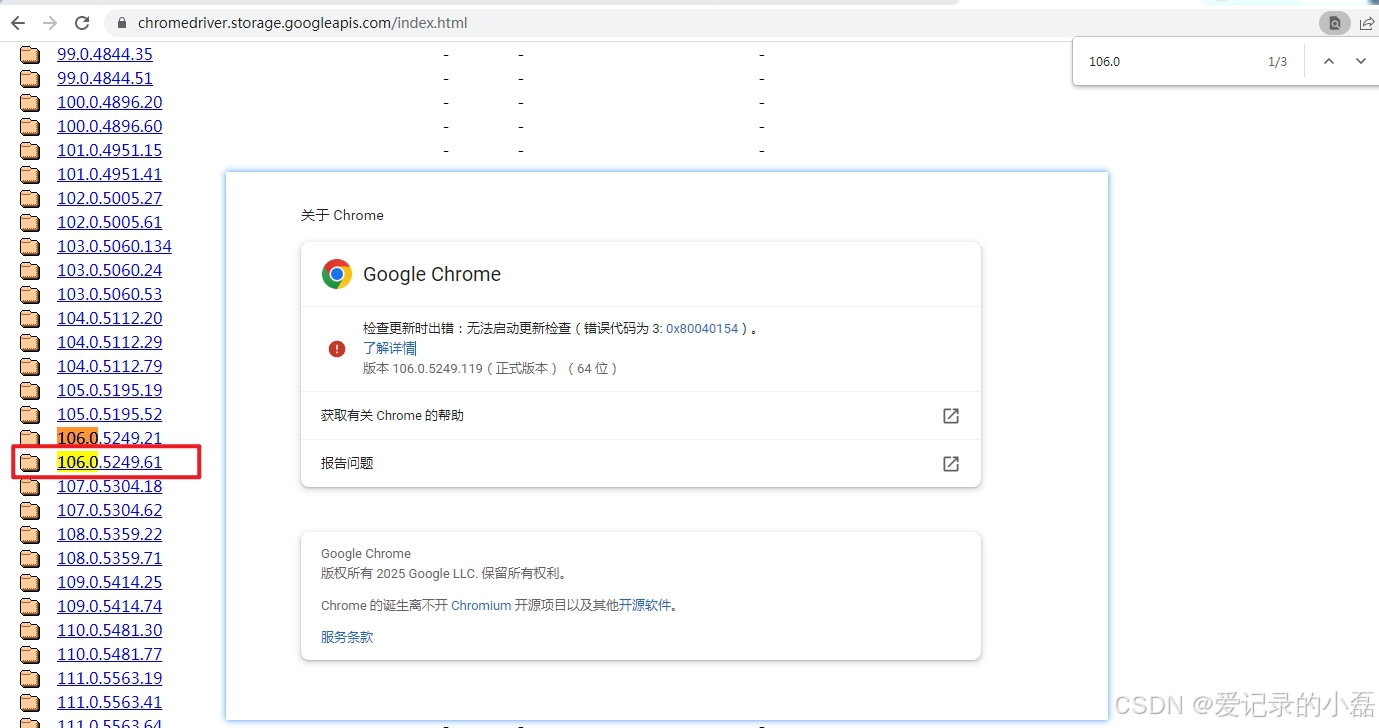Open the 102.0.5005.27 folder link
This screenshot has width=1379, height=728.
coord(109,198)
